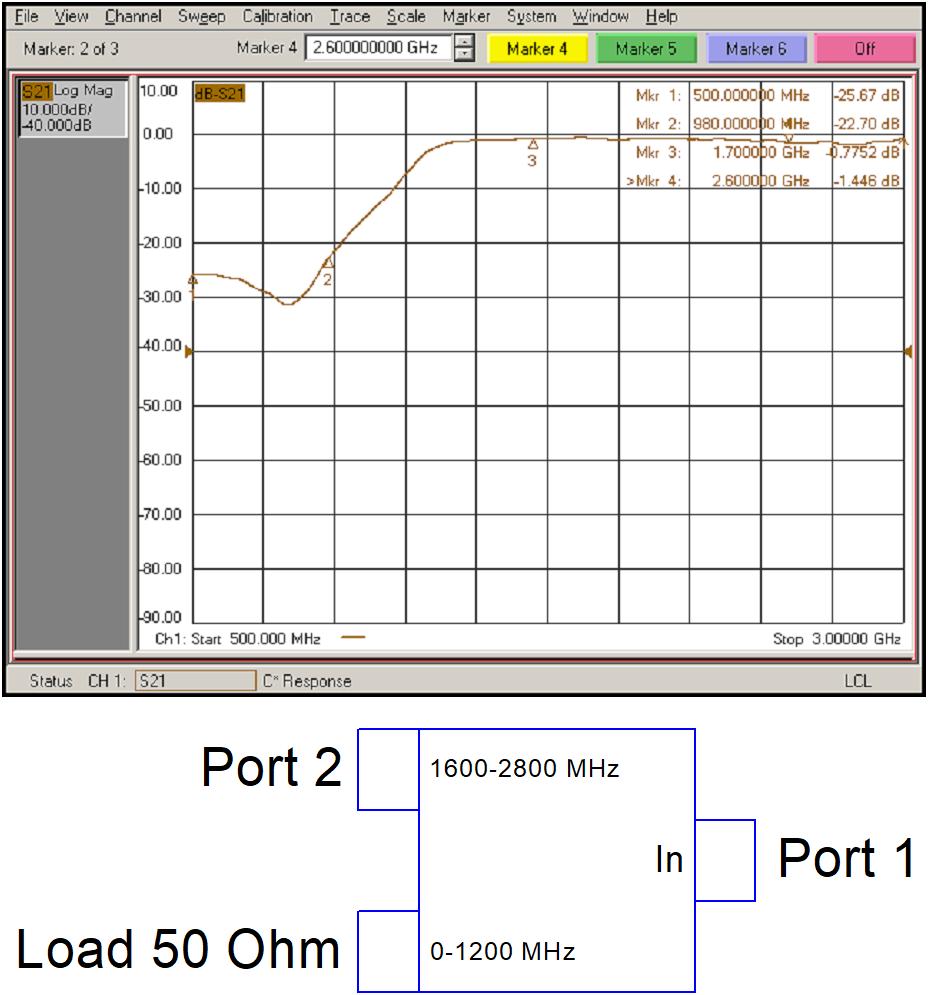Click up arrow to increase Marker 4 frequency

tap(463, 41)
